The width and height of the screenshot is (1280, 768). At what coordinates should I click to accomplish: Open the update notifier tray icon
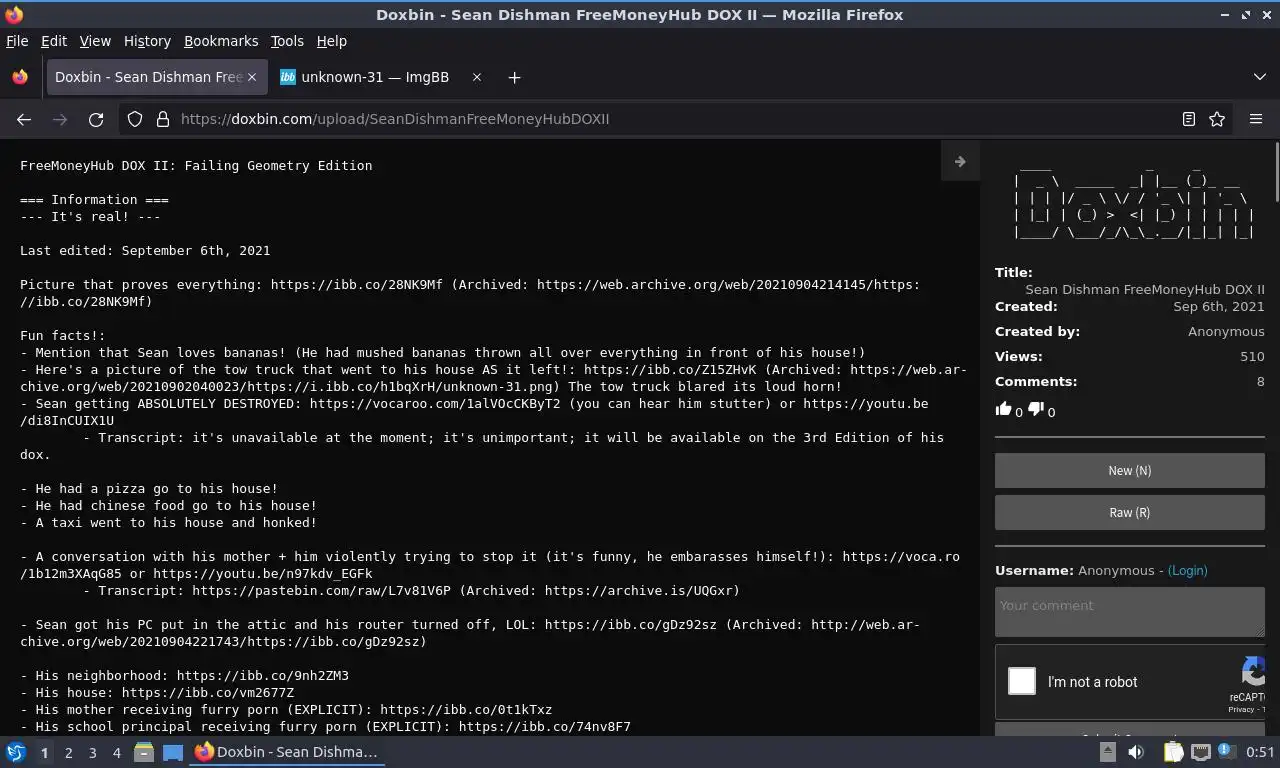(1225, 751)
